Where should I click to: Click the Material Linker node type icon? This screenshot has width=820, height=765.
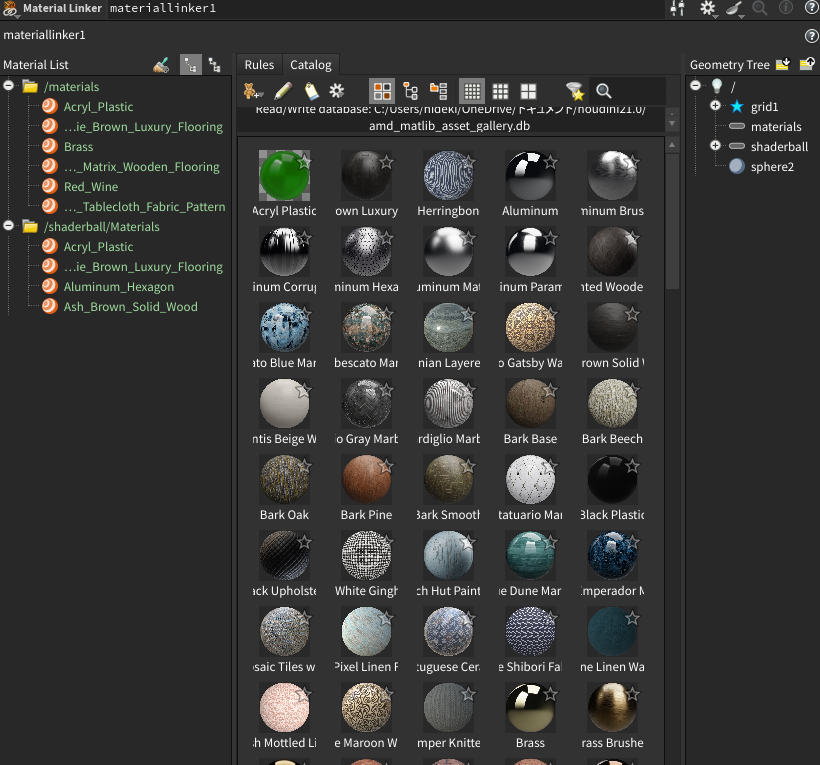tap(10, 8)
